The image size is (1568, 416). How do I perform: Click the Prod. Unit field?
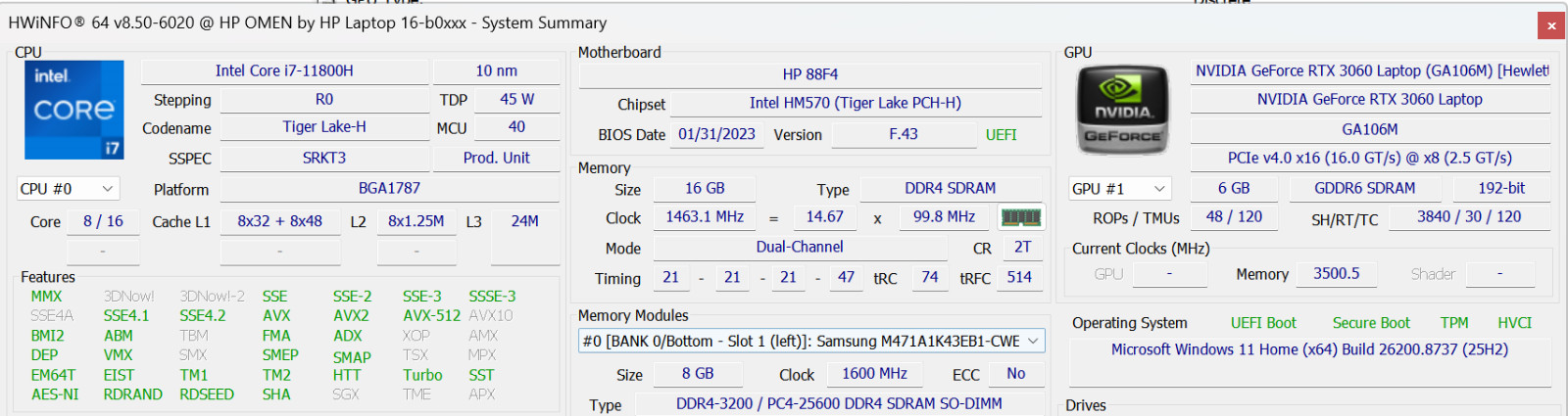(497, 158)
